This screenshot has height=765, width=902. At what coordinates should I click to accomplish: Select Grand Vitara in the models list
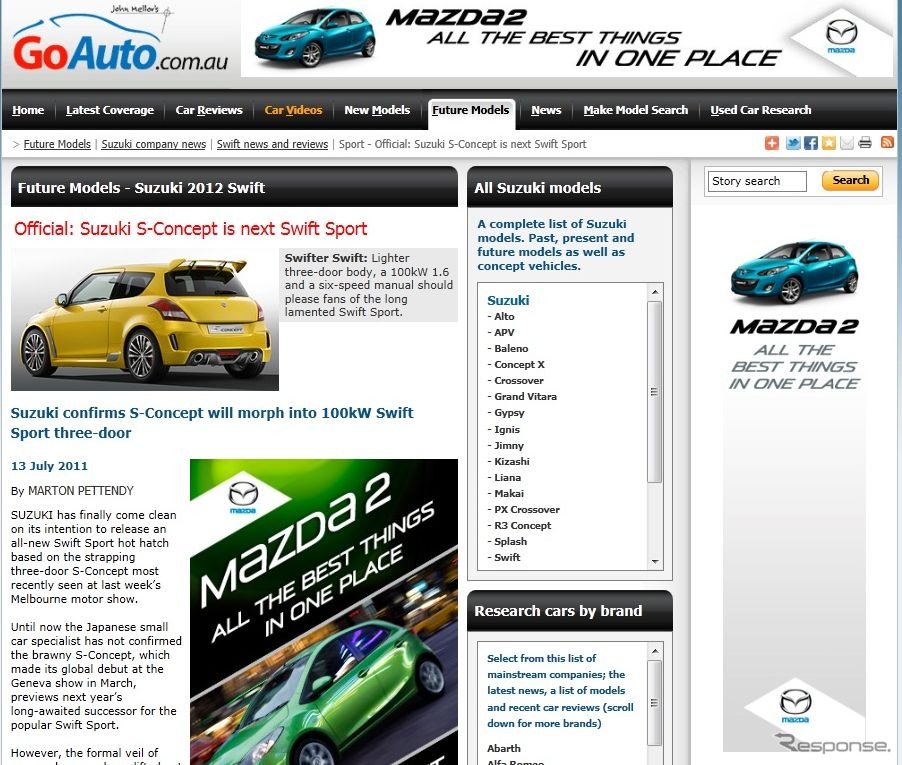pyautogui.click(x=525, y=397)
